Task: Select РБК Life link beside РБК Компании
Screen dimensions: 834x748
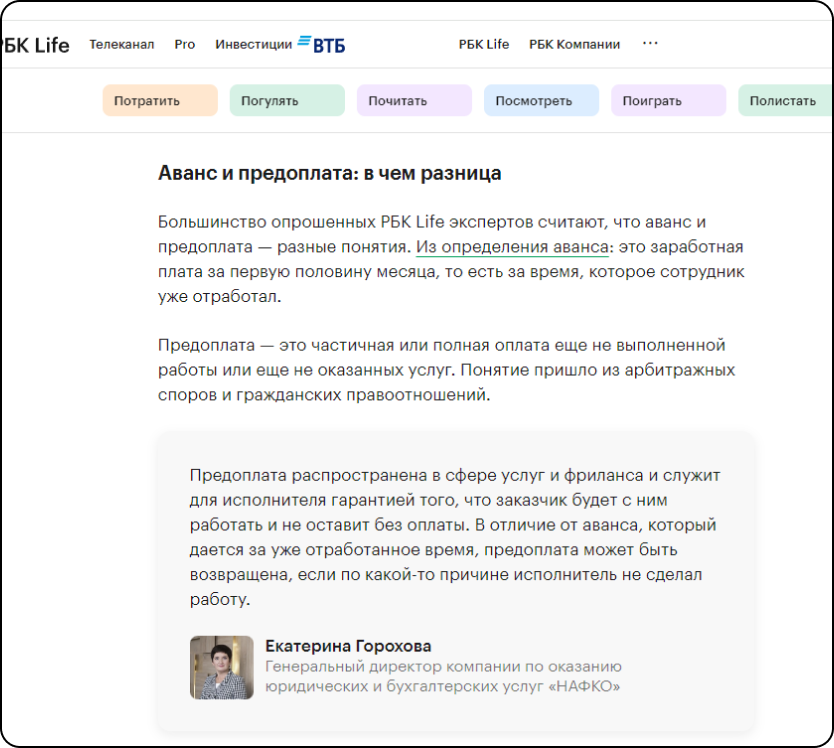Action: (484, 44)
